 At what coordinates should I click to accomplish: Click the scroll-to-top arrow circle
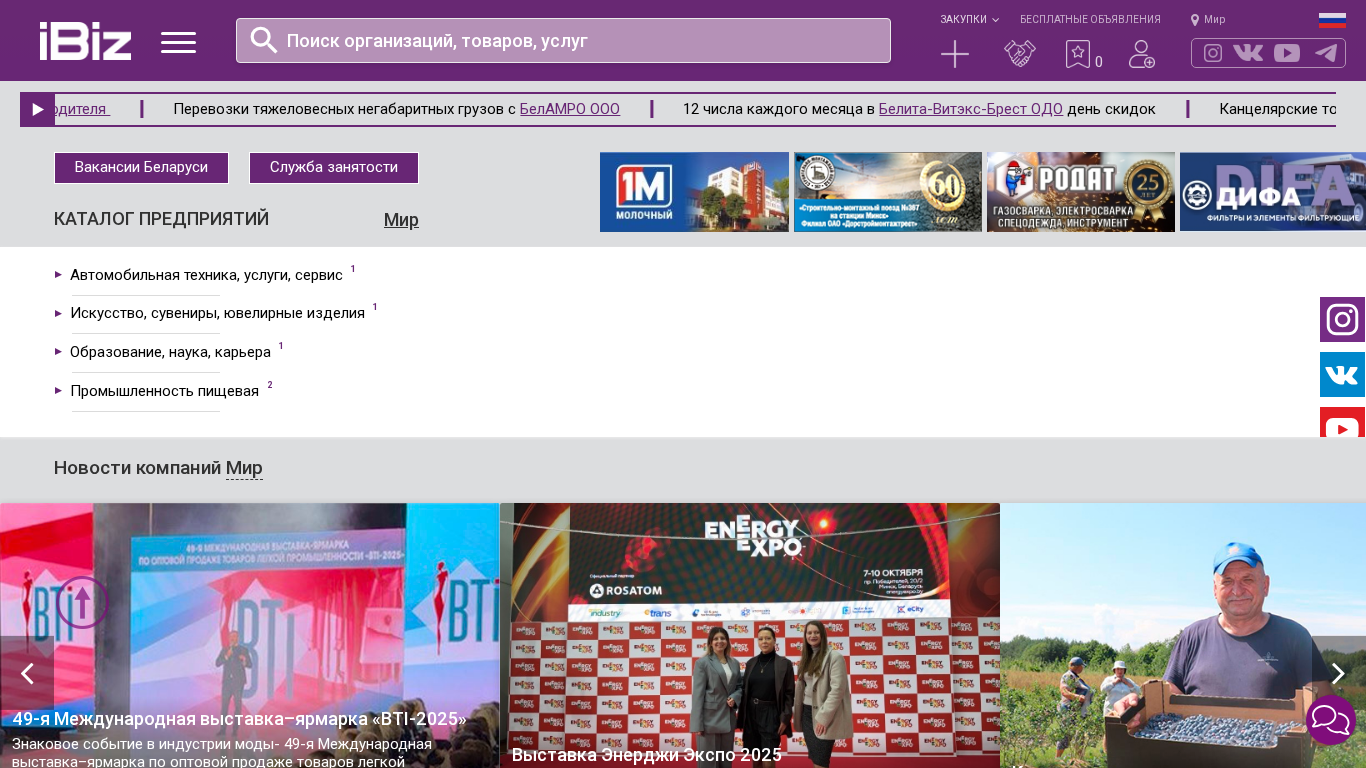(82, 603)
